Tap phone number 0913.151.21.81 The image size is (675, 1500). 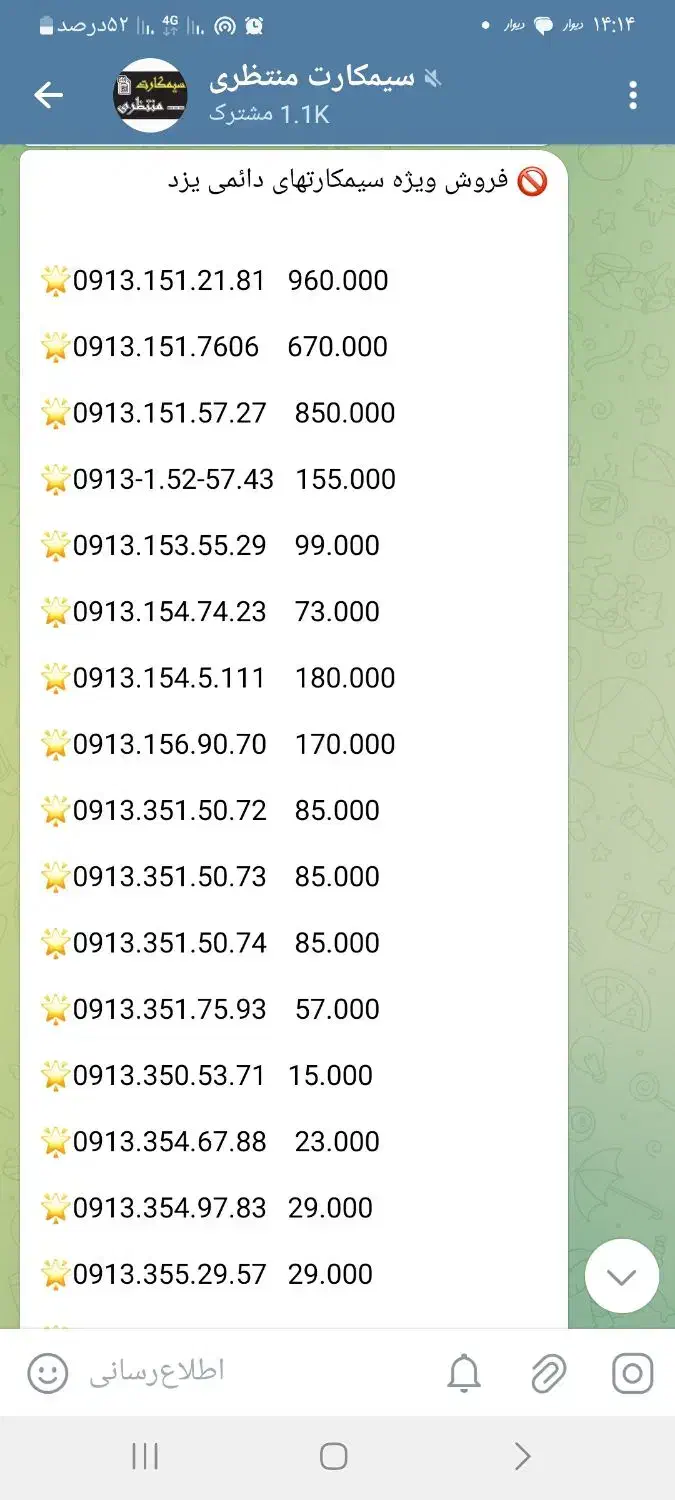pyautogui.click(x=169, y=281)
